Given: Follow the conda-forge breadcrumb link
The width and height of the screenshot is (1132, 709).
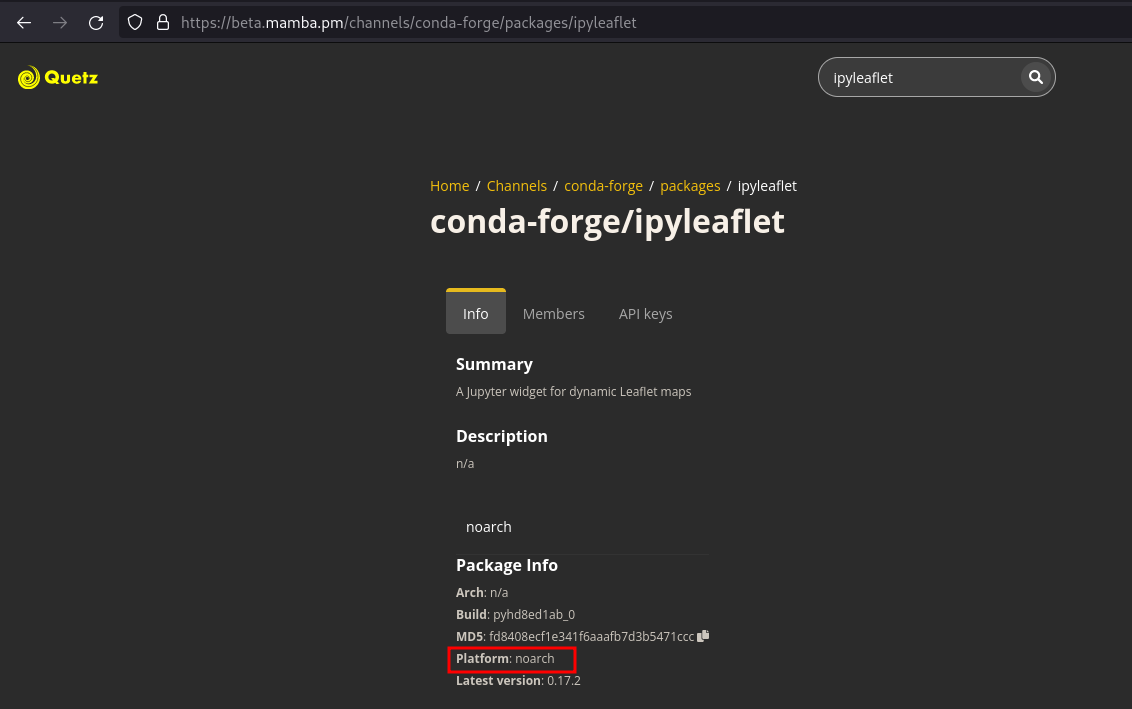Looking at the screenshot, I should [604, 186].
